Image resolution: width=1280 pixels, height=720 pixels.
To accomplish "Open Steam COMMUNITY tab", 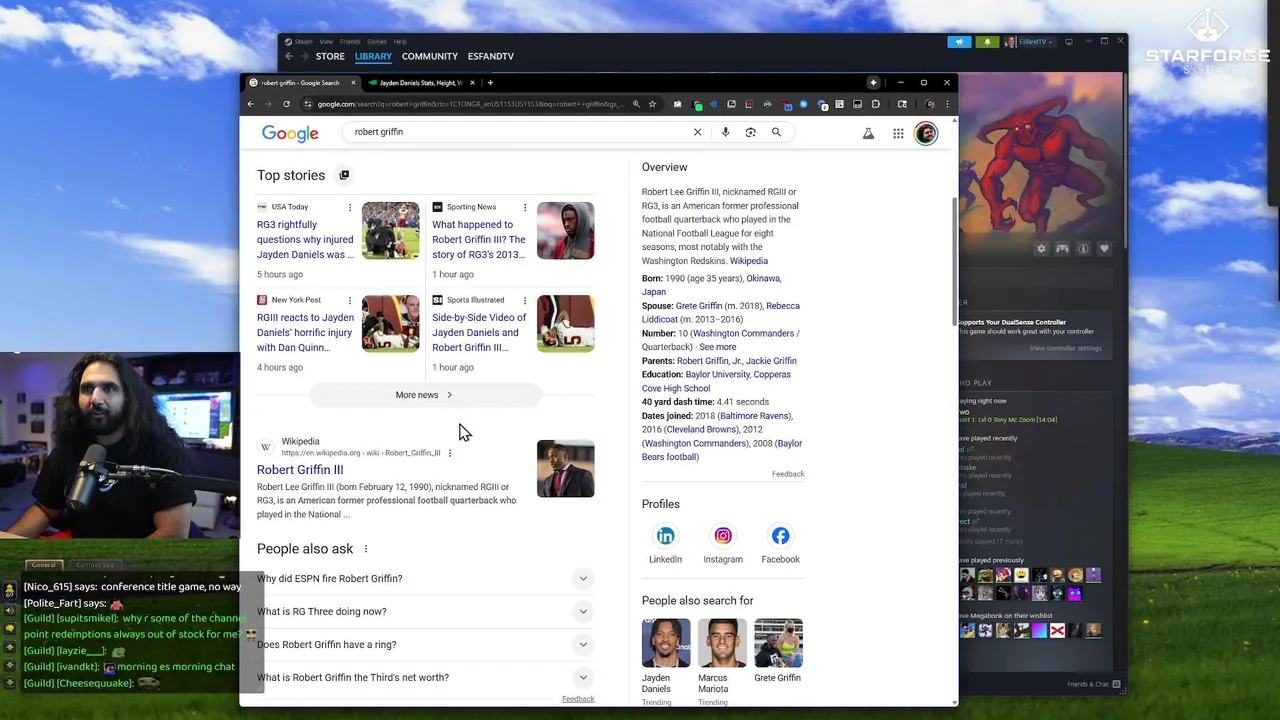I will [429, 56].
